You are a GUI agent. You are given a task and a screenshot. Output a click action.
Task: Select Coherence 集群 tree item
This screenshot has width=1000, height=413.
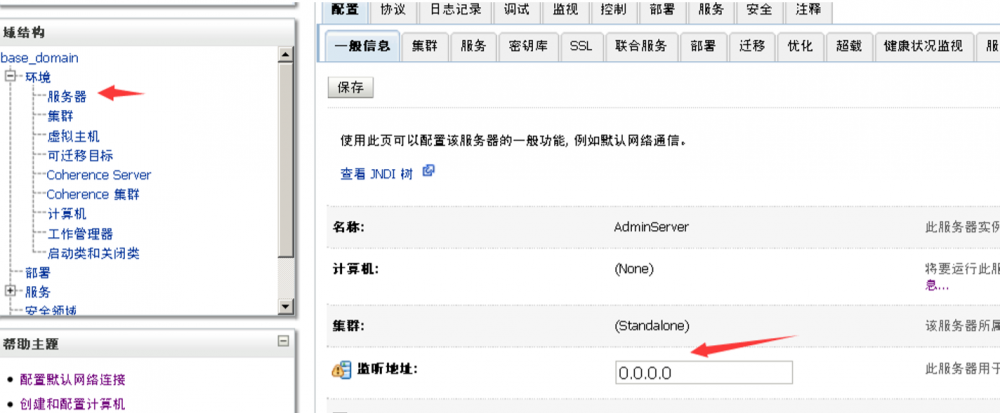tap(93, 194)
